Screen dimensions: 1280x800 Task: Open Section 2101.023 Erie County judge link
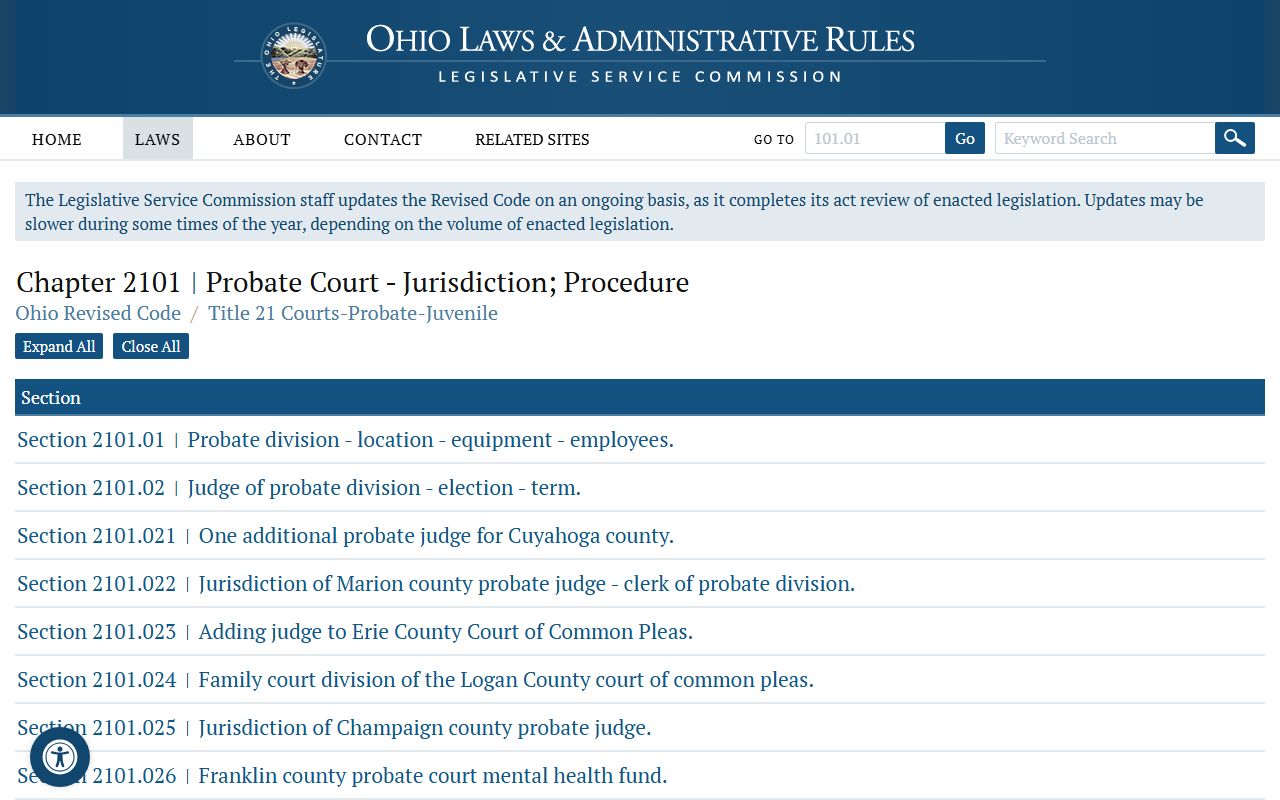click(x=355, y=632)
